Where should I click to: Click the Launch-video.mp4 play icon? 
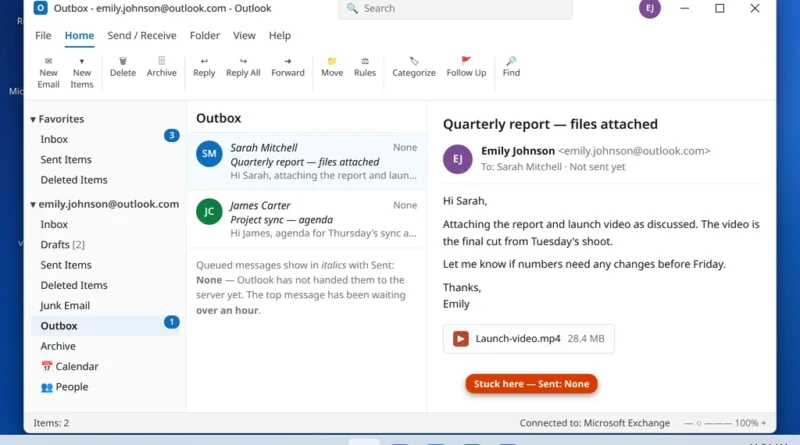461,339
